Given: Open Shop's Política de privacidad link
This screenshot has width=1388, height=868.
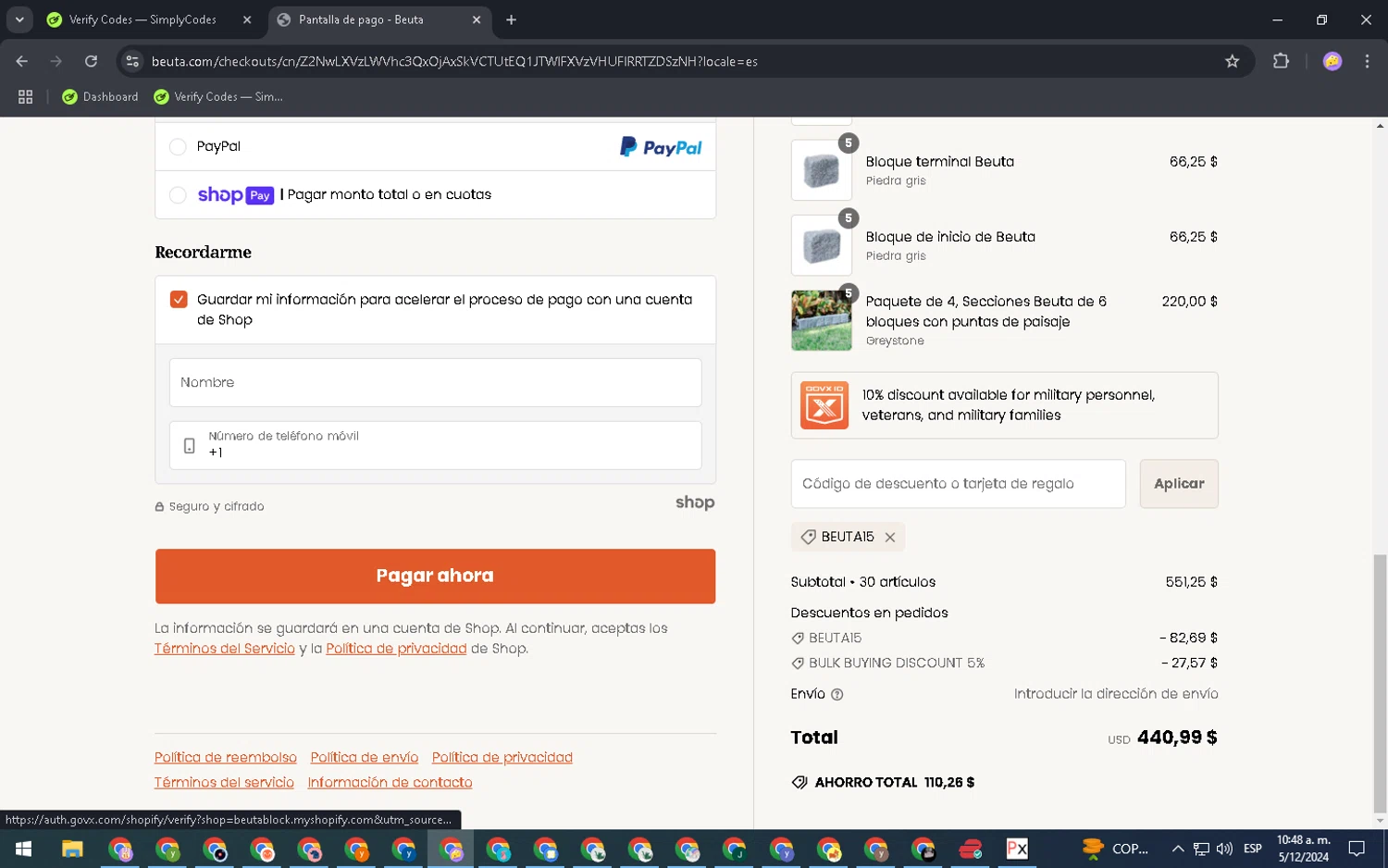Looking at the screenshot, I should point(396,649).
